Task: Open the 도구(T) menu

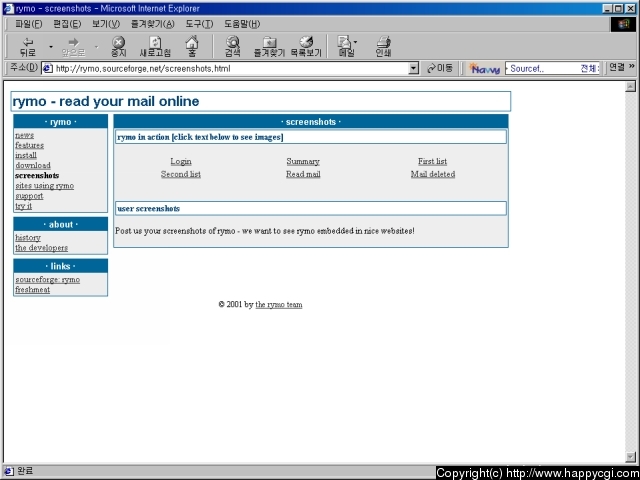Action: (x=199, y=24)
